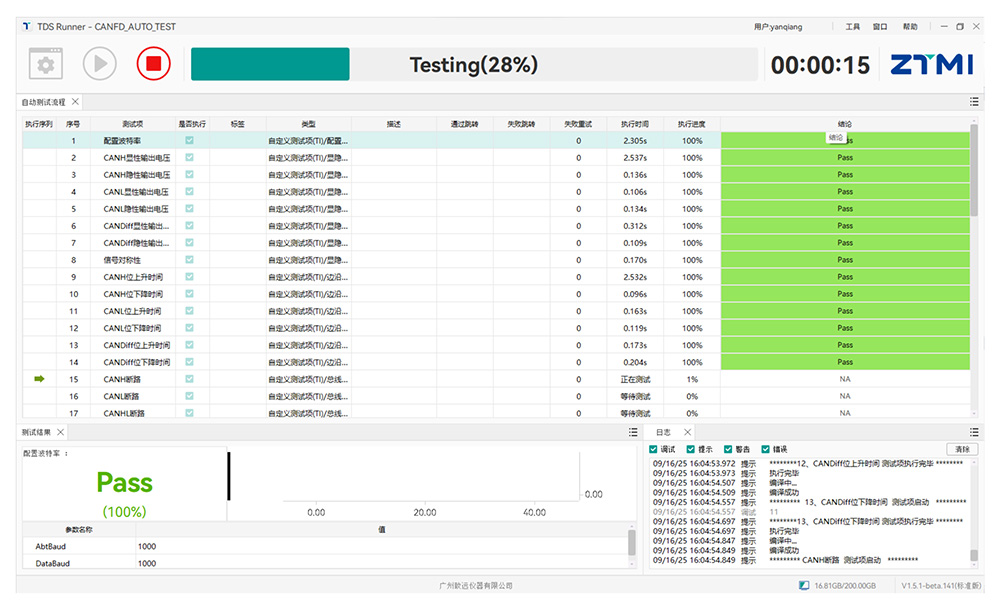1000x610 pixels.
Task: Click Pass result cell of row 14
Action: pos(845,362)
